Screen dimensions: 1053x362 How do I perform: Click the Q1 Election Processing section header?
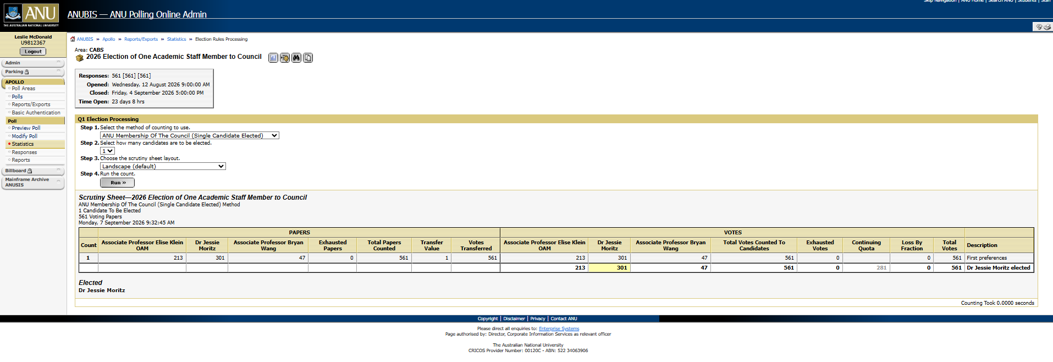[x=557, y=120]
